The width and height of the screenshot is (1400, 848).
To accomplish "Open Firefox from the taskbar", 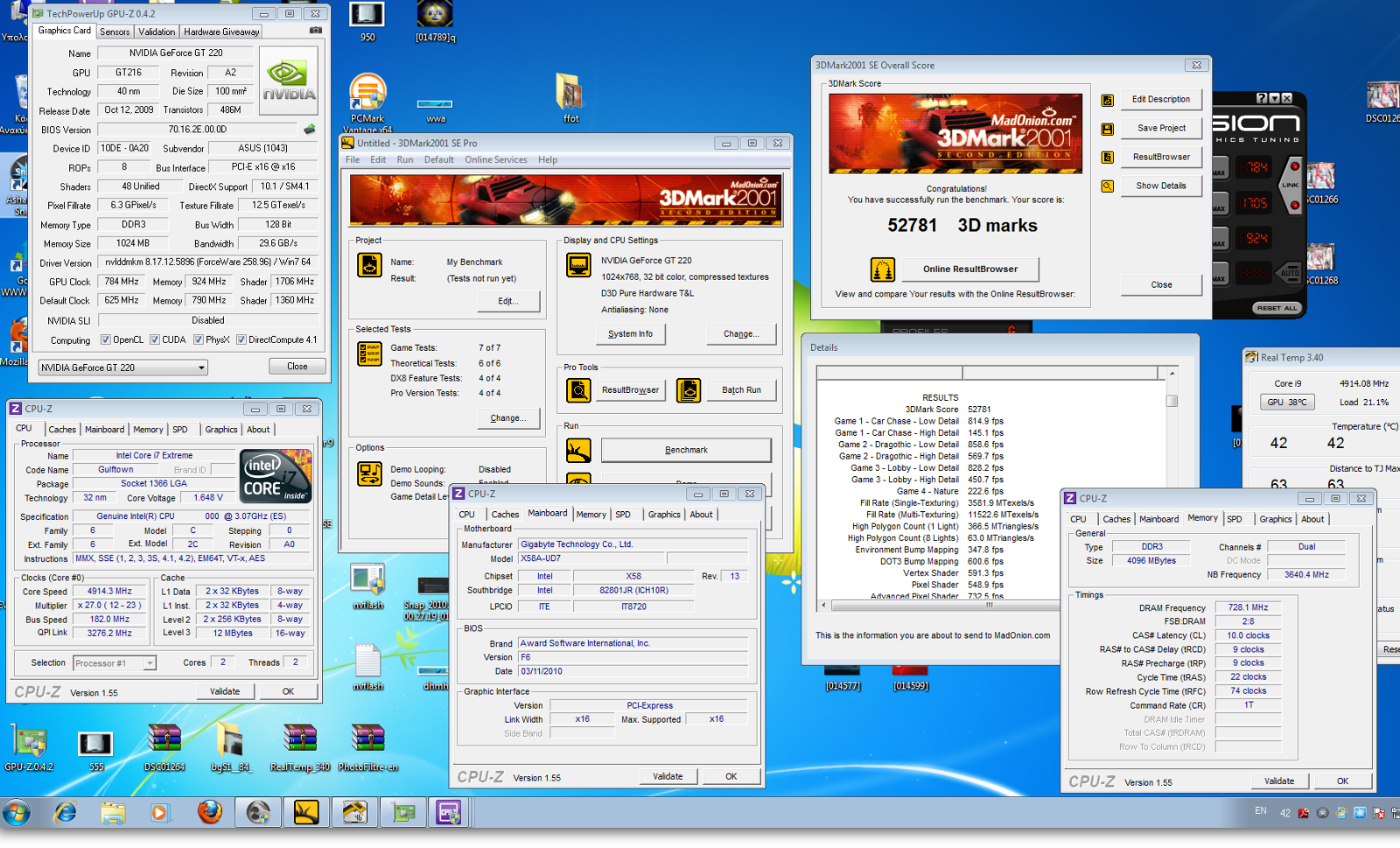I will 209,813.
